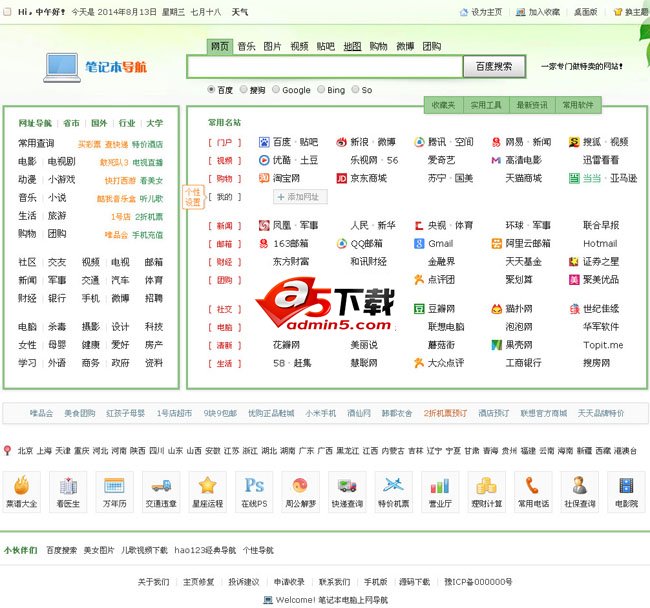This screenshot has width=650, height=608.
Task: Select the Google radio button
Action: pos(276,90)
